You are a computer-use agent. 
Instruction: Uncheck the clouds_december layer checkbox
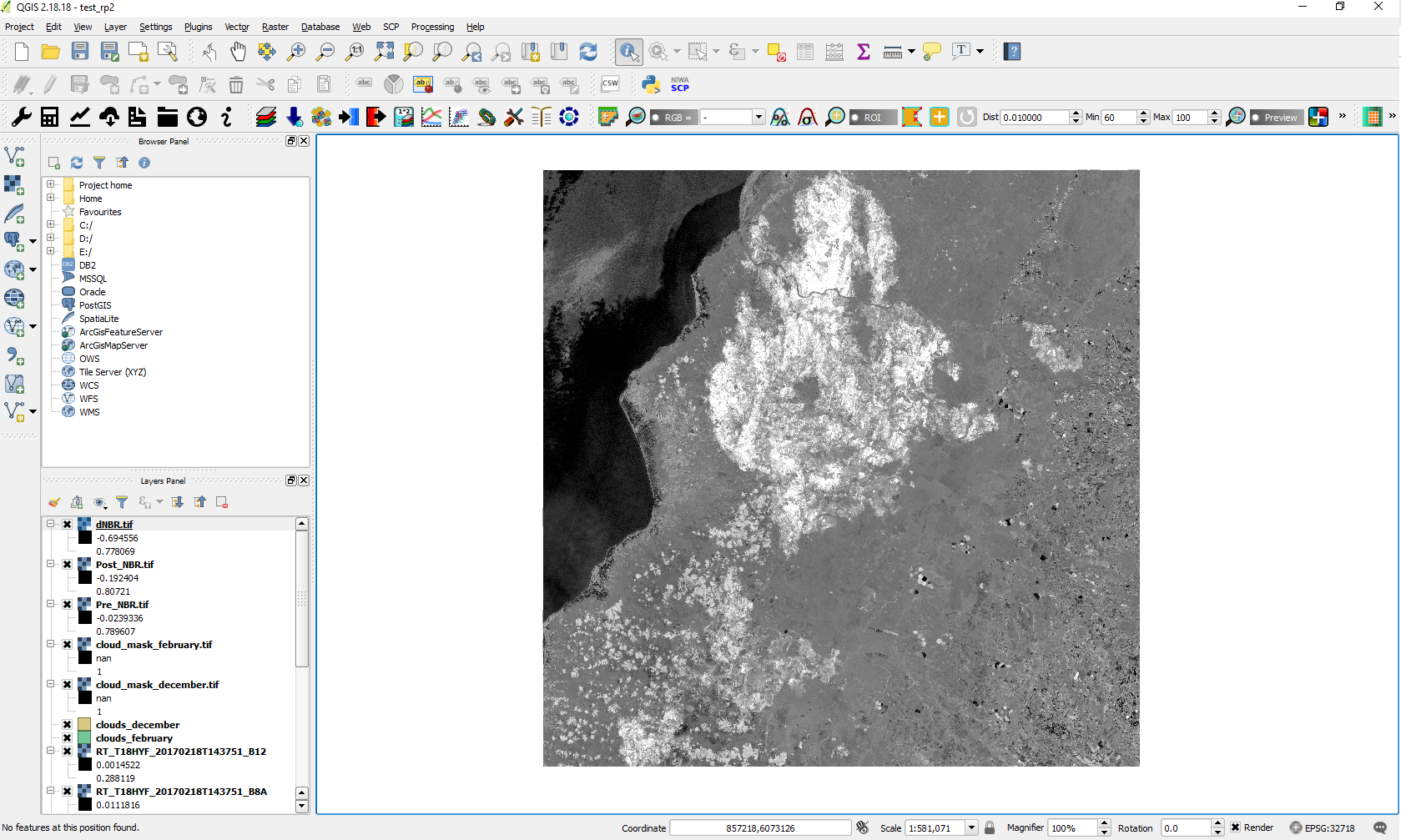(68, 725)
